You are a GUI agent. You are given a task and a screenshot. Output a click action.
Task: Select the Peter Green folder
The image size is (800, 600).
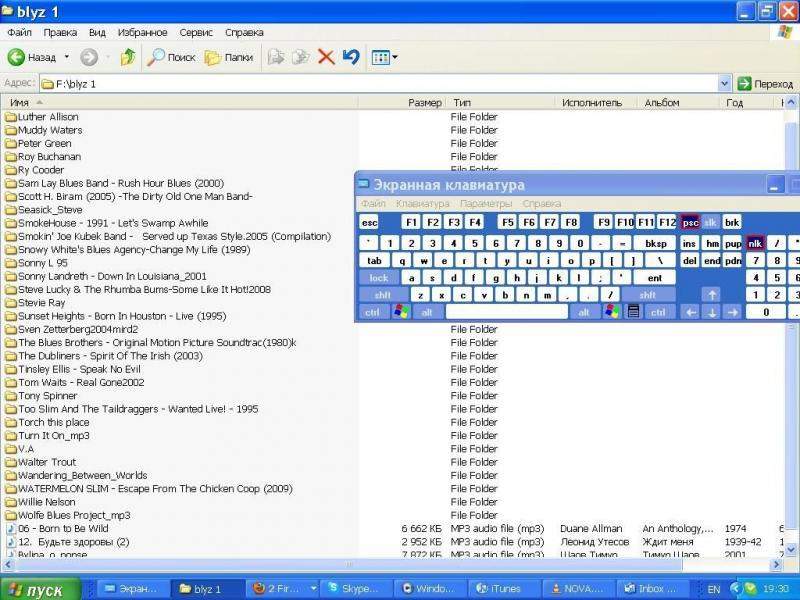click(x=38, y=143)
